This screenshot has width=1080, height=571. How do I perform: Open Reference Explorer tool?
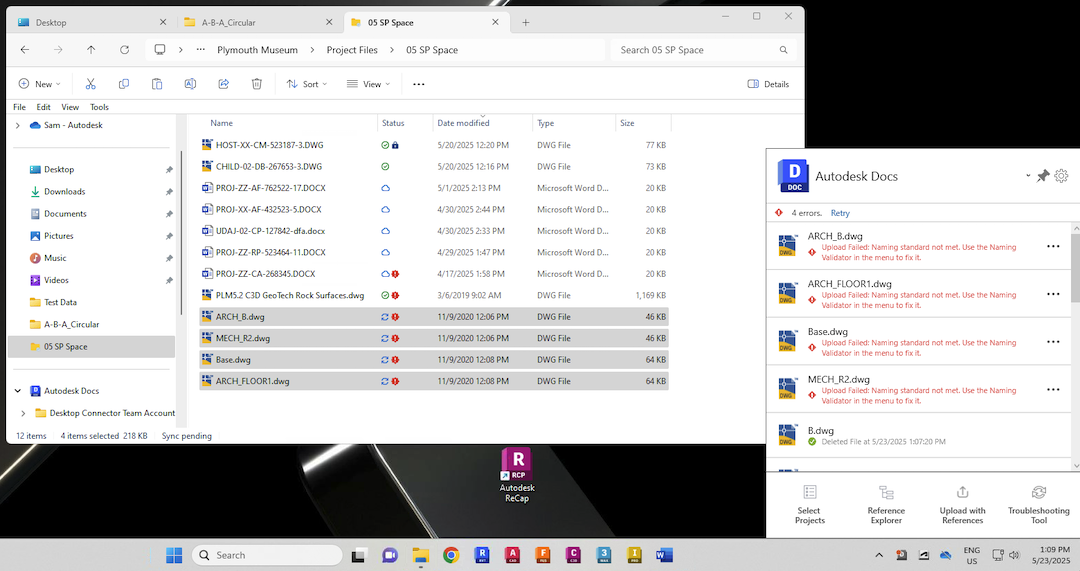pyautogui.click(x=886, y=505)
